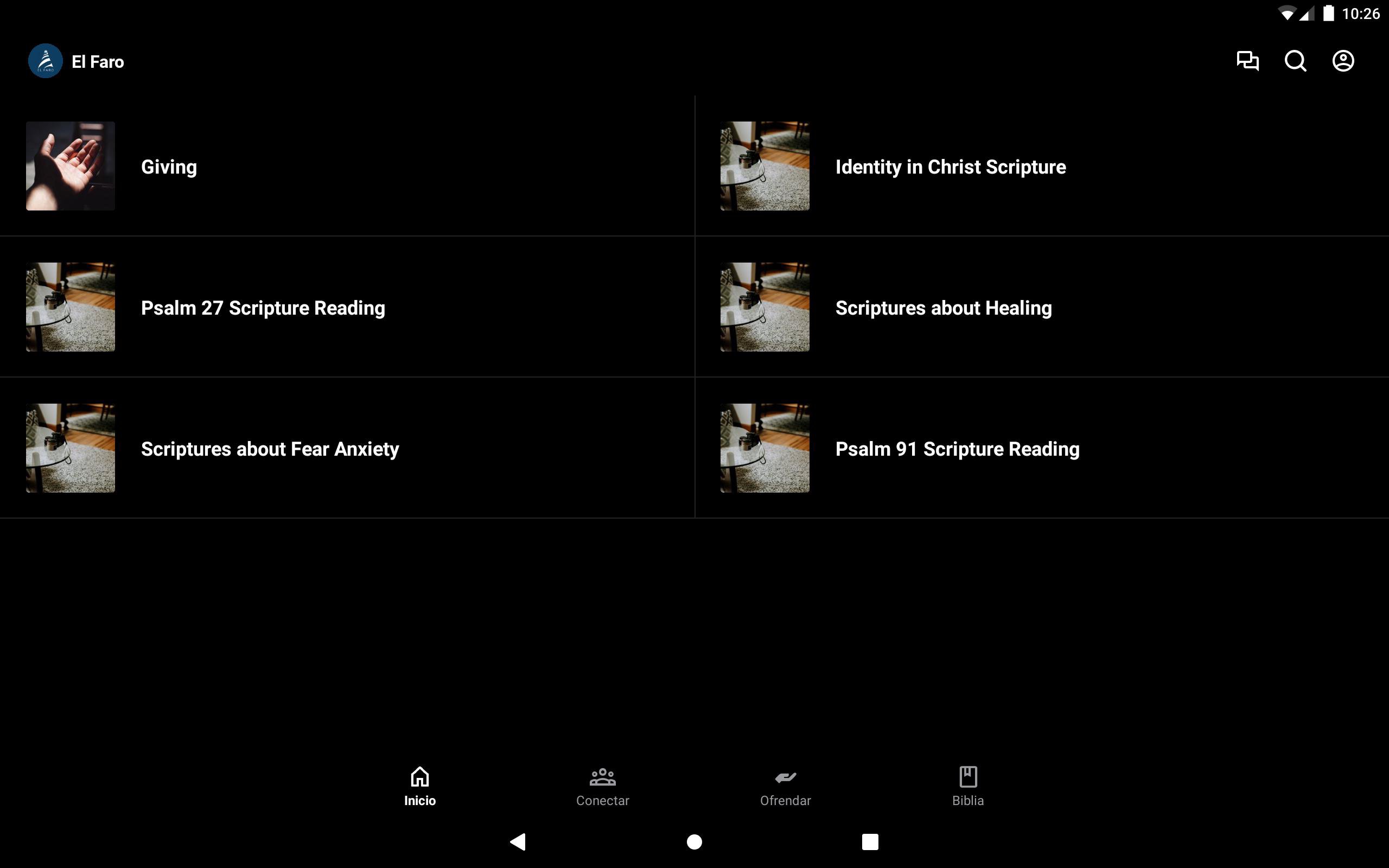The image size is (1389, 868).
Task: Tap the search magnifier icon
Action: coord(1295,61)
